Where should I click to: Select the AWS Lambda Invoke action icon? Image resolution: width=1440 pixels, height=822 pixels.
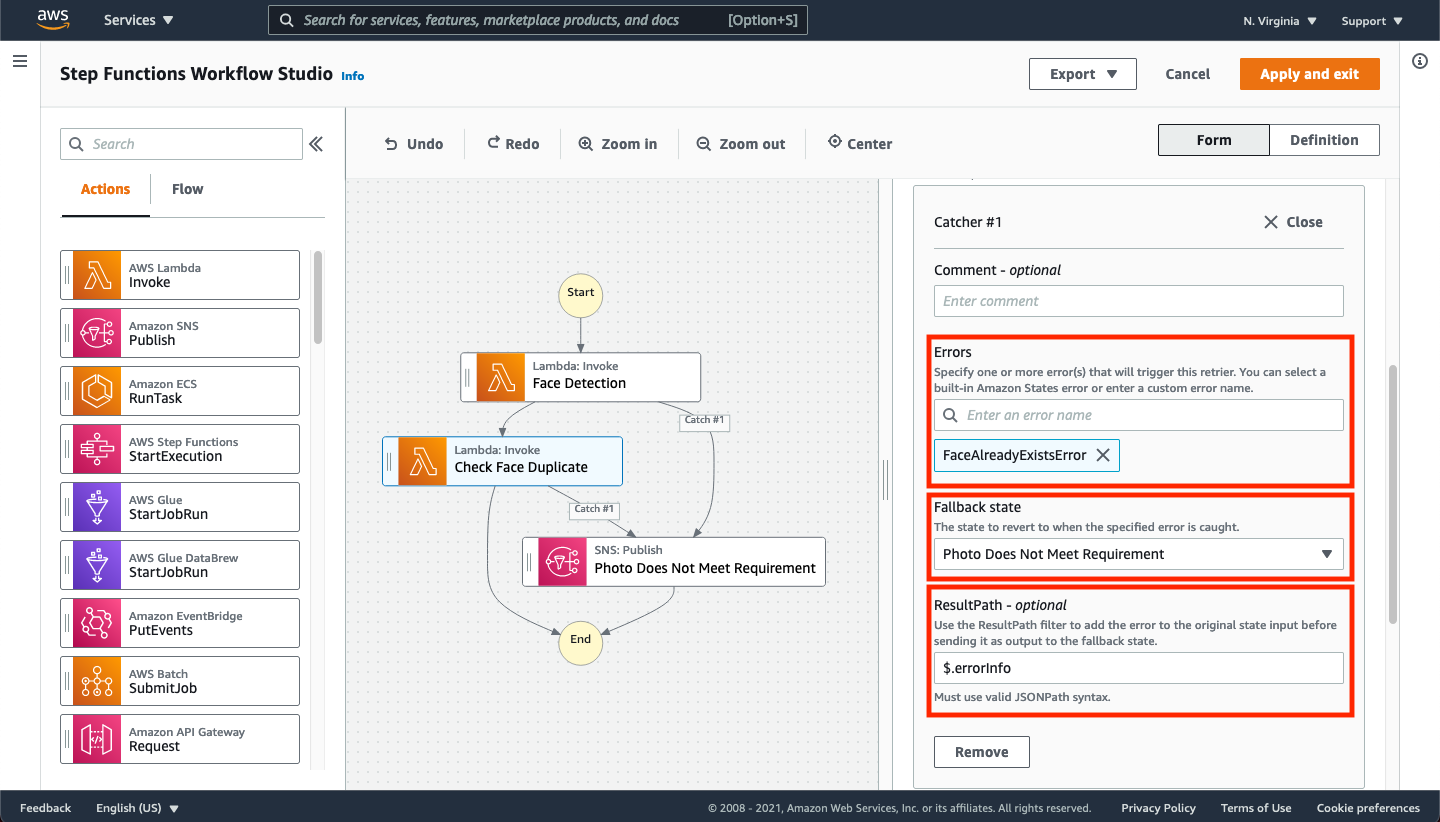pyautogui.click(x=97, y=275)
